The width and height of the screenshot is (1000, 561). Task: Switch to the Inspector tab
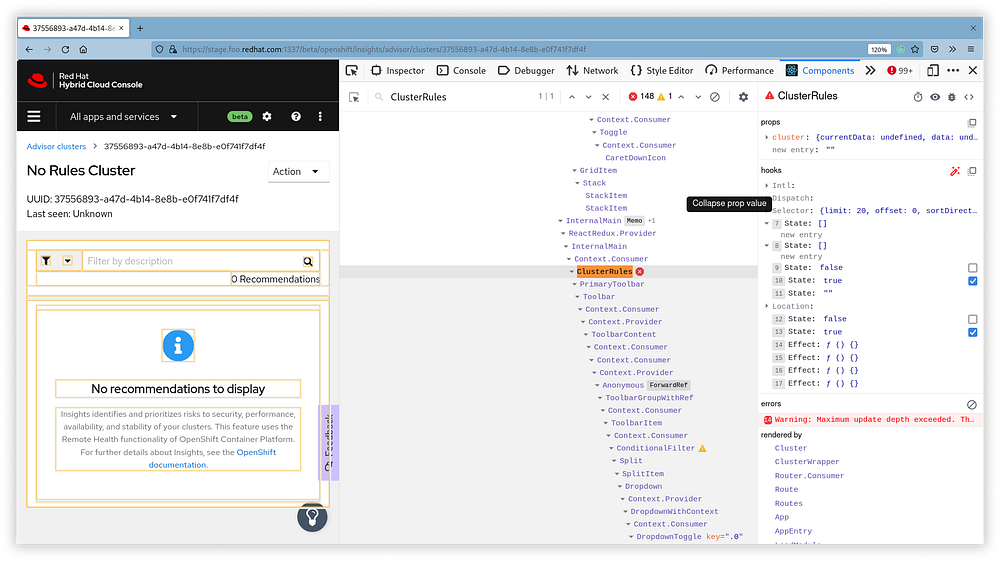398,70
